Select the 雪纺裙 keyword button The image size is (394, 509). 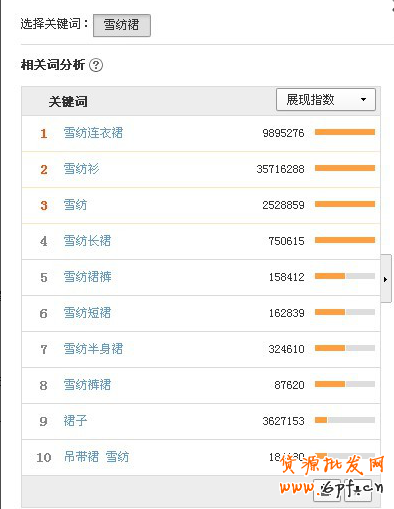pos(122,25)
